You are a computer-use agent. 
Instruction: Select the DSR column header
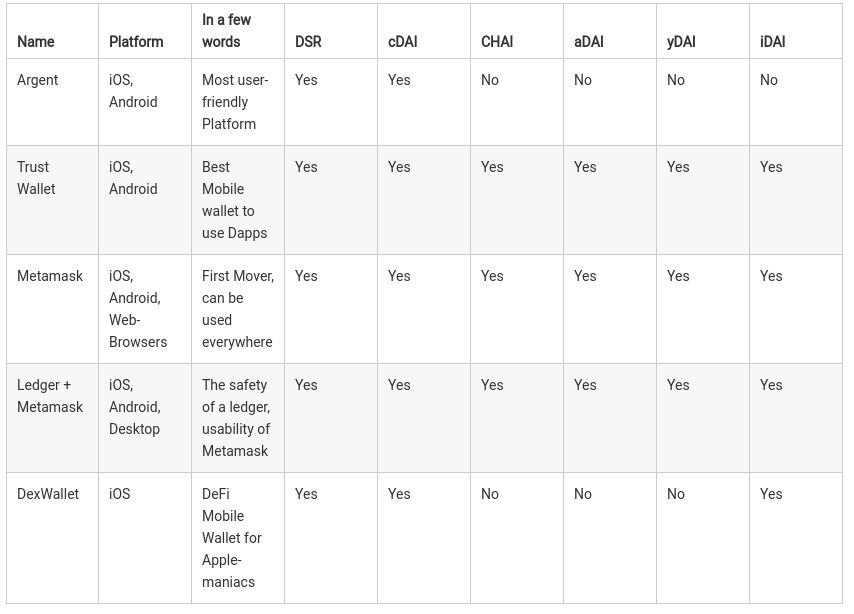308,42
